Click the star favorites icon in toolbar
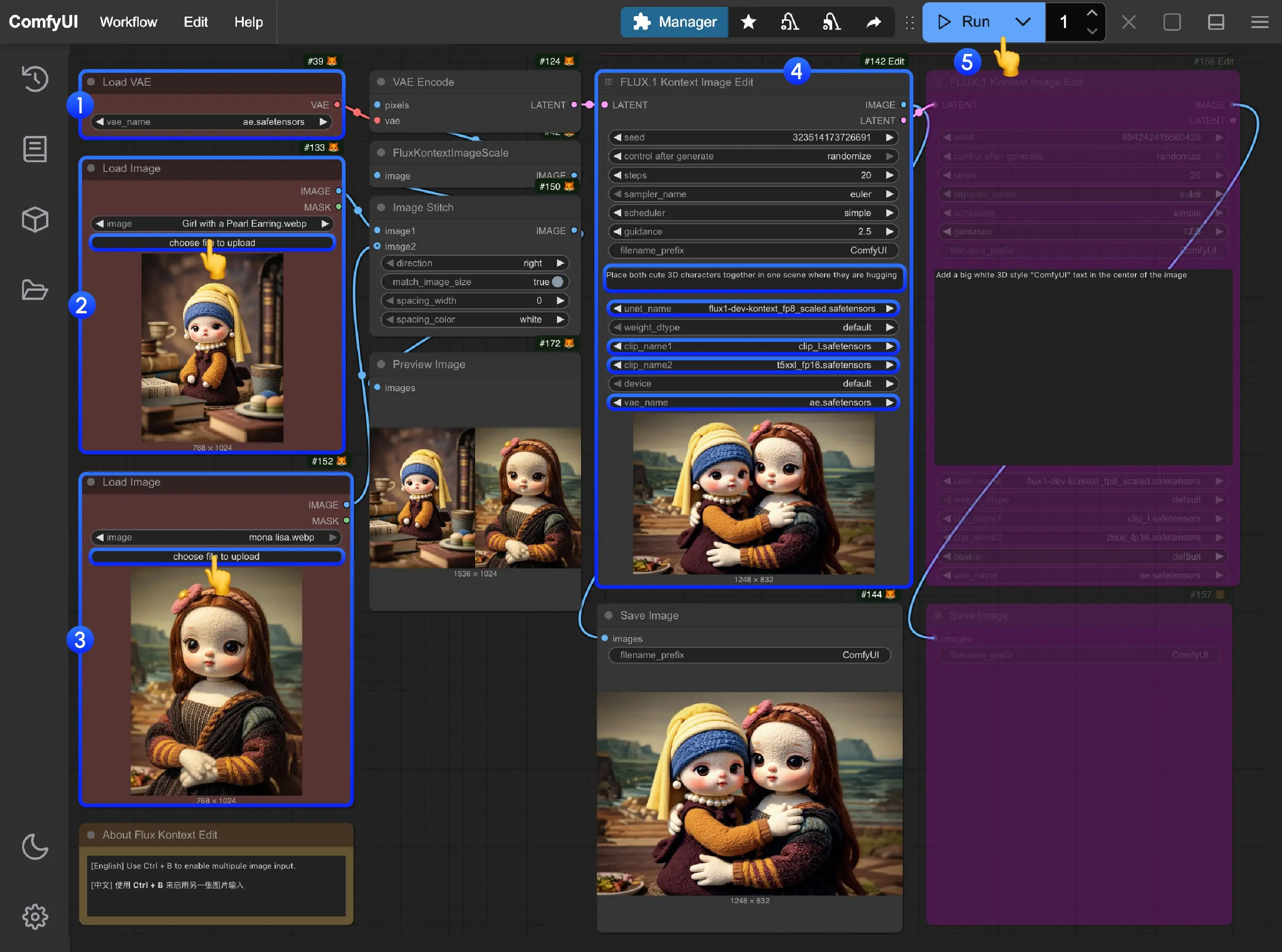The height and width of the screenshot is (952, 1282). click(x=748, y=22)
